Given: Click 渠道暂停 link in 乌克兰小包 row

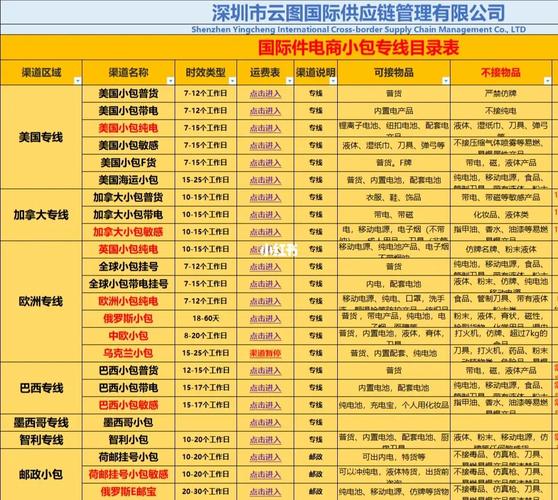Looking at the screenshot, I should point(265,353).
